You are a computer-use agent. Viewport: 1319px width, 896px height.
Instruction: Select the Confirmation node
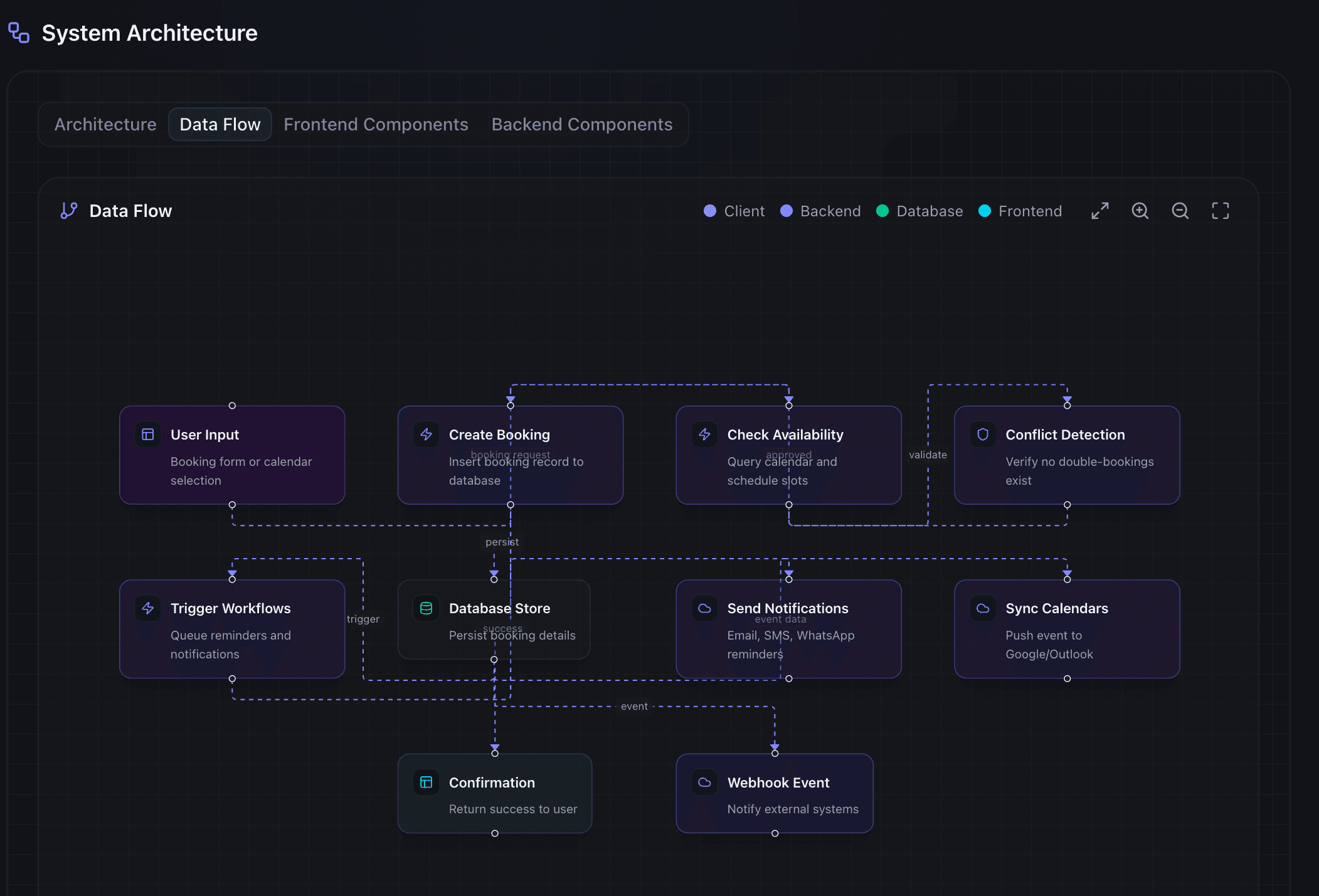[x=495, y=793]
